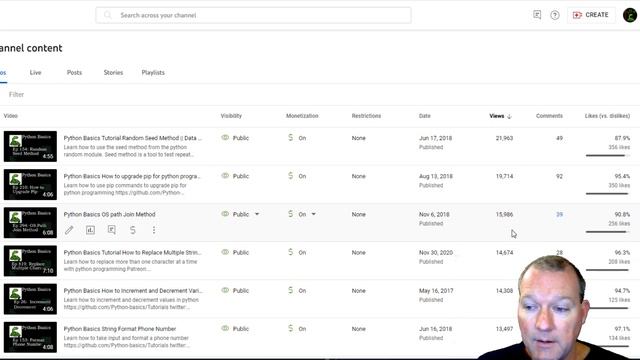The width and height of the screenshot is (640, 360).
Task: Open How to upgrade pip video title
Action: [x=132, y=176]
